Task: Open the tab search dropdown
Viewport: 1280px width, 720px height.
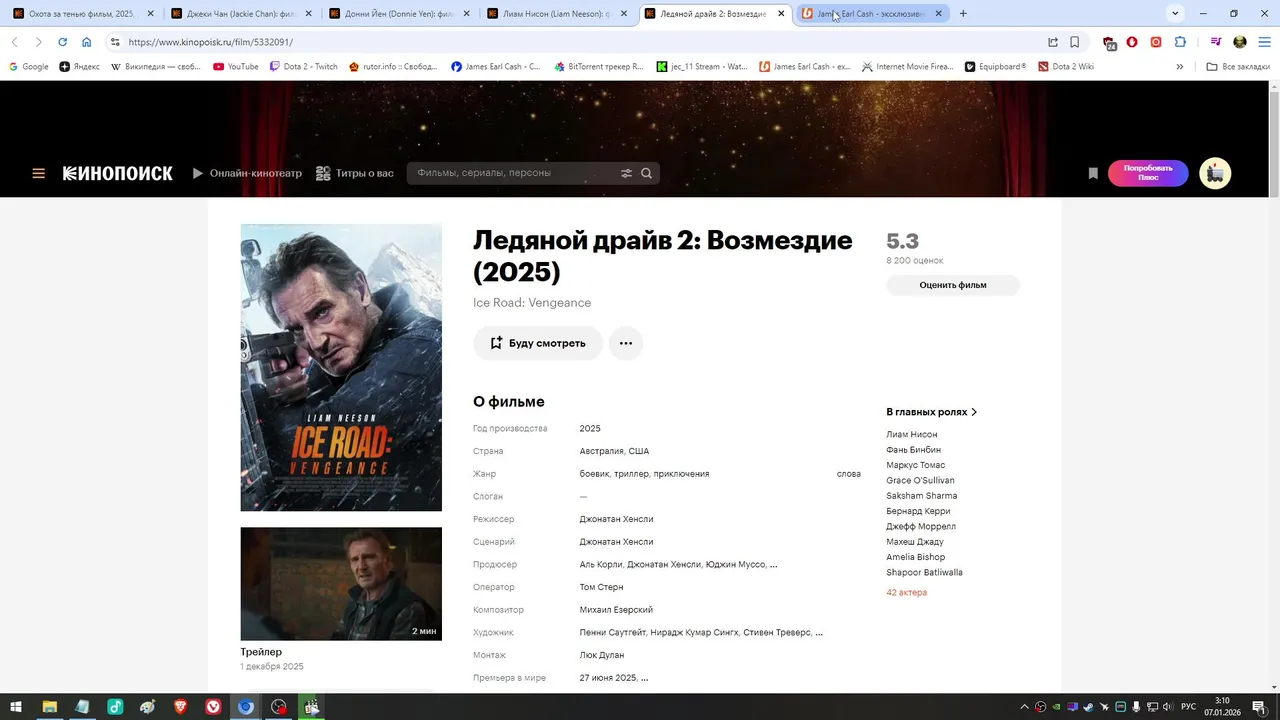Action: pyautogui.click(x=1175, y=14)
